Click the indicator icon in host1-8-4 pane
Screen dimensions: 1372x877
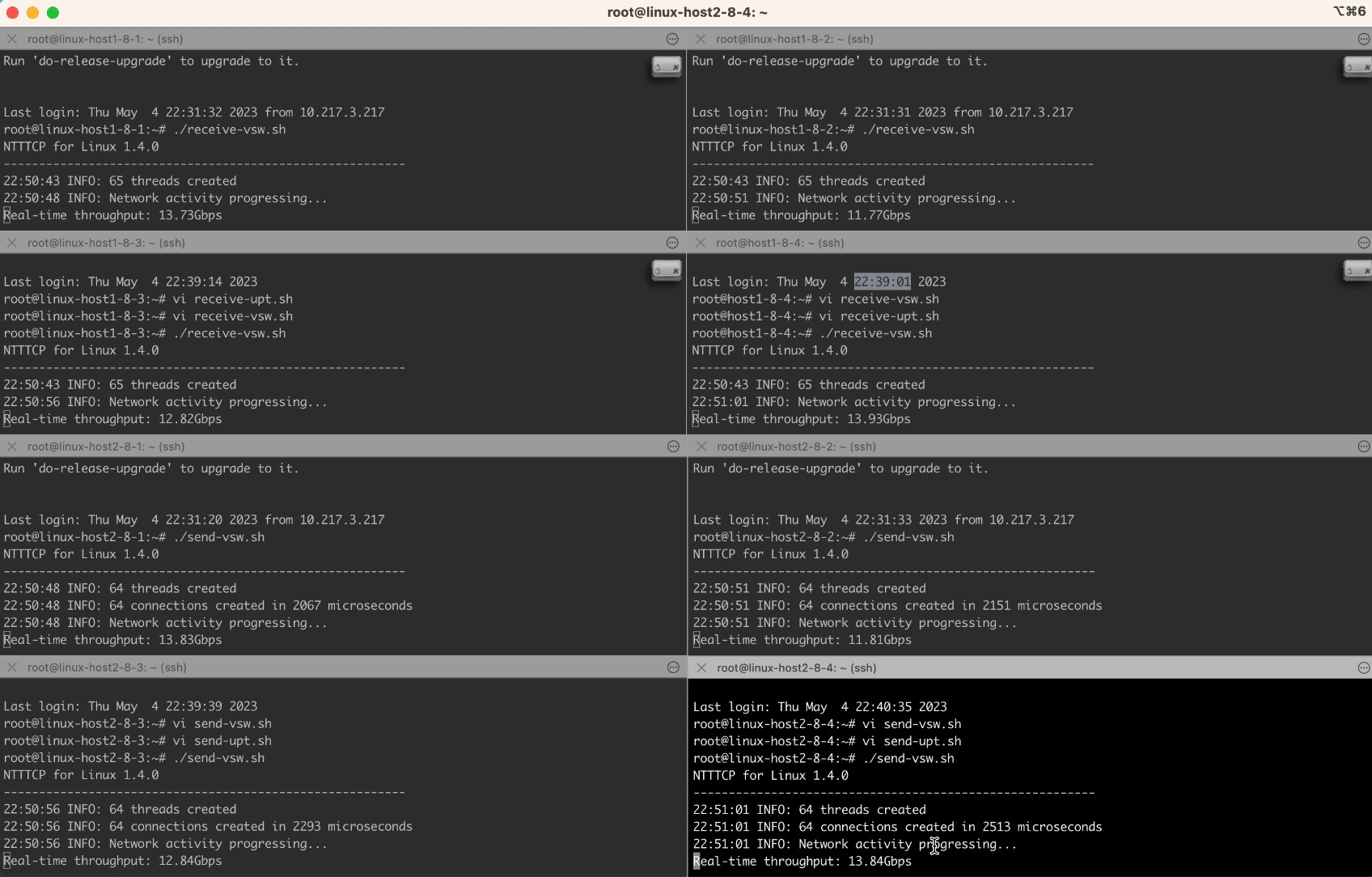click(x=1357, y=270)
